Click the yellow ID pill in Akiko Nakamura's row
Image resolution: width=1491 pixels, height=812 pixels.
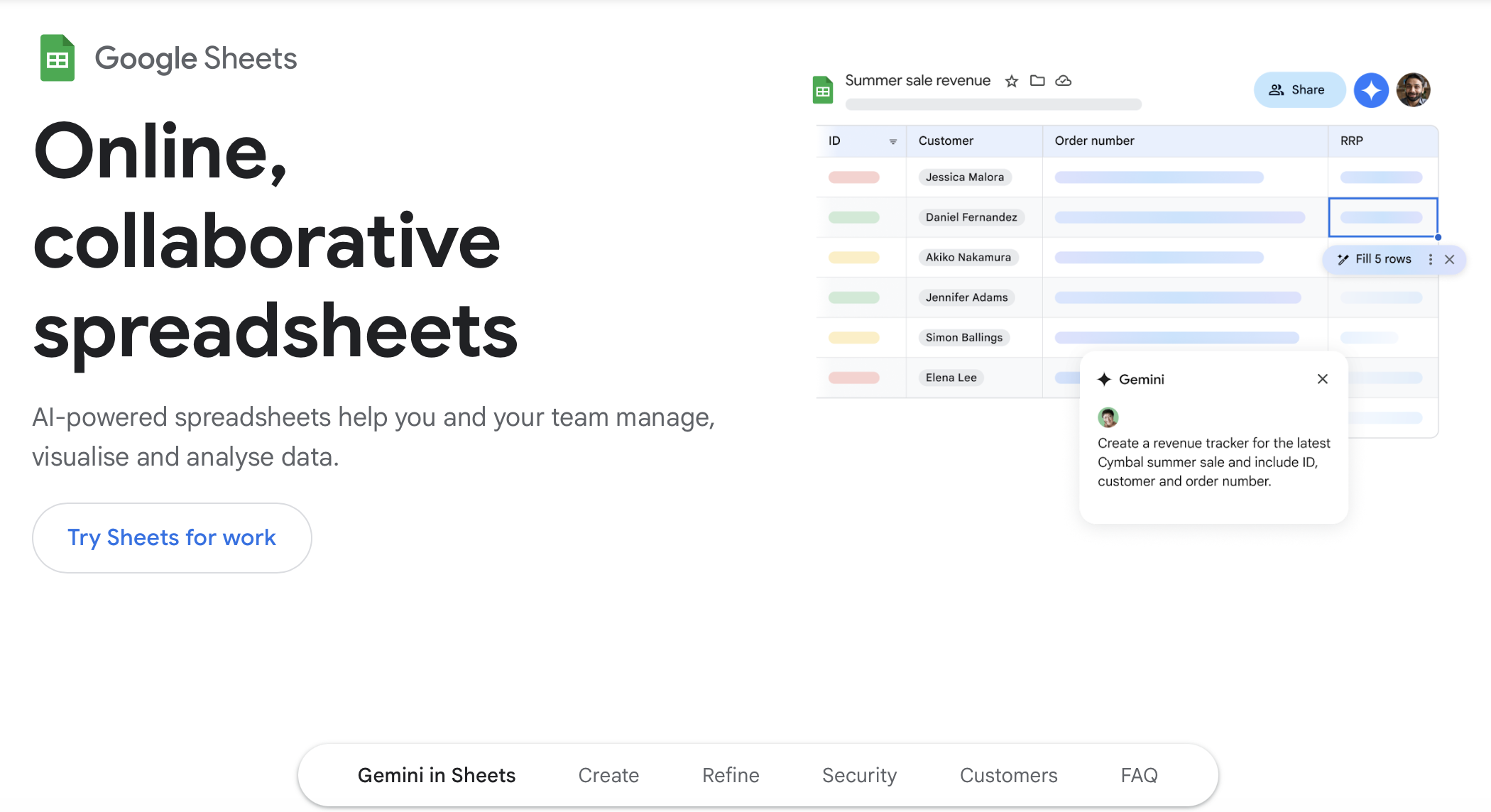(x=853, y=258)
